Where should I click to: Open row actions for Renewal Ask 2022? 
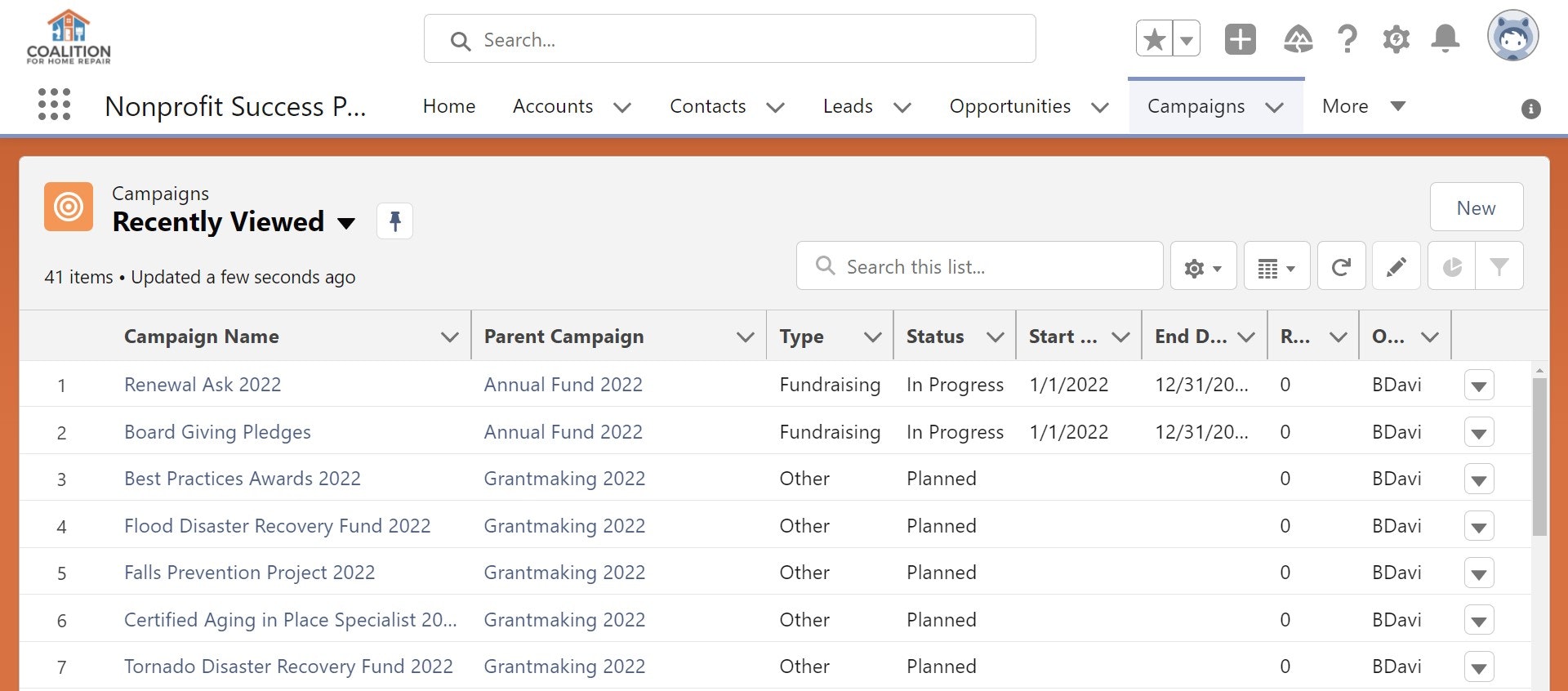point(1478,386)
